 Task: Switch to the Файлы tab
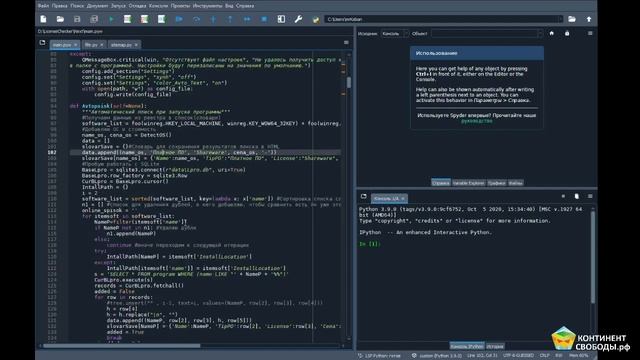point(515,183)
